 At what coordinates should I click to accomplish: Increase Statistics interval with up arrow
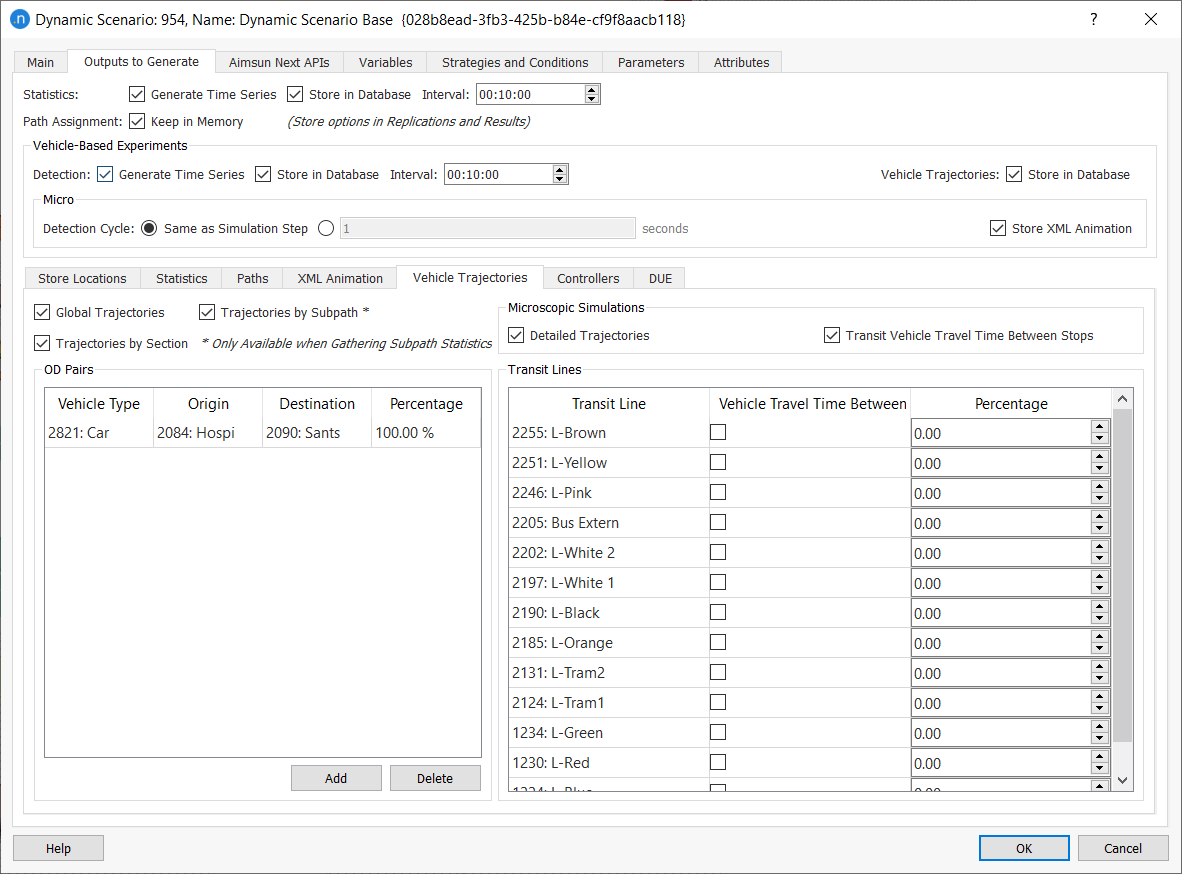pos(592,89)
